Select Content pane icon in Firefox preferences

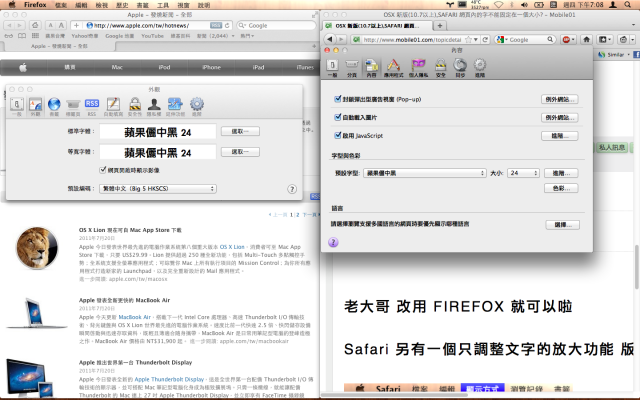click(x=371, y=68)
